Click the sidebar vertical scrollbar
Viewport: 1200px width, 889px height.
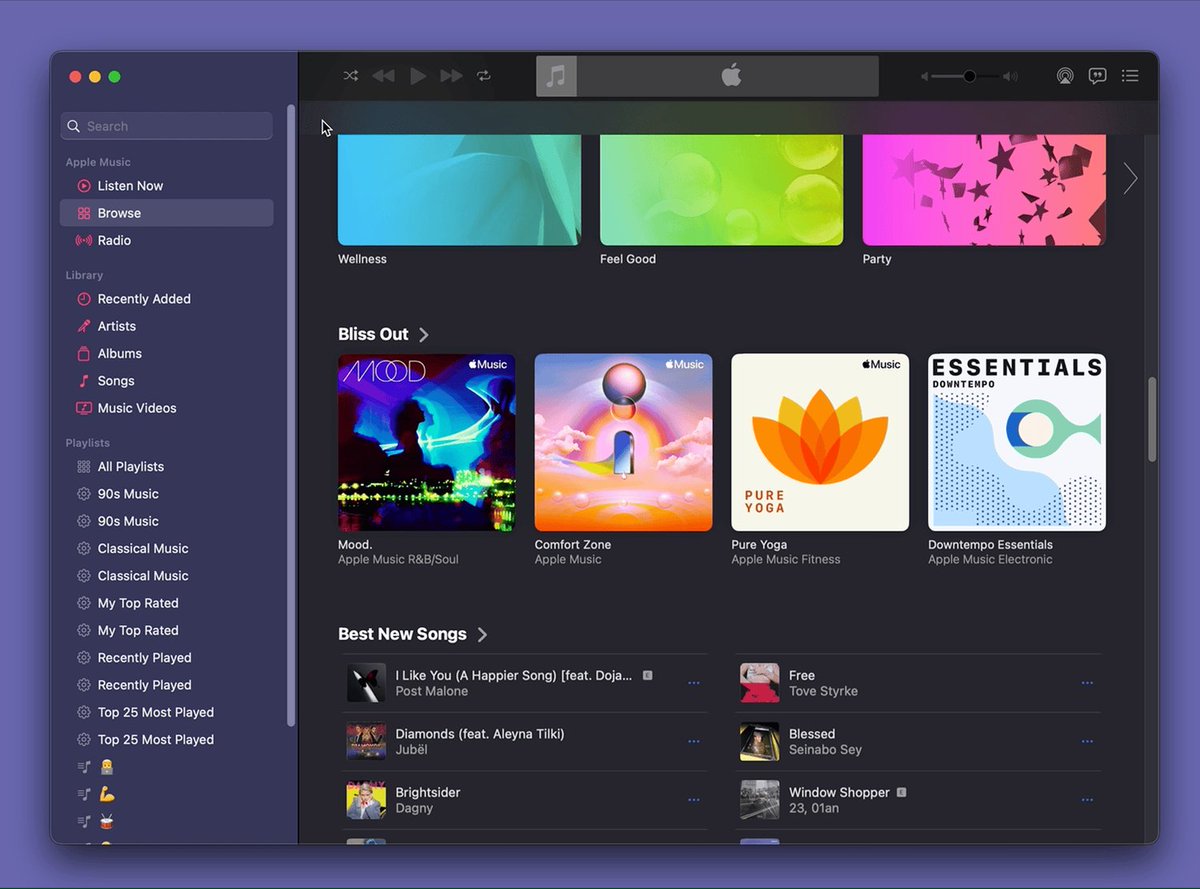(x=291, y=415)
